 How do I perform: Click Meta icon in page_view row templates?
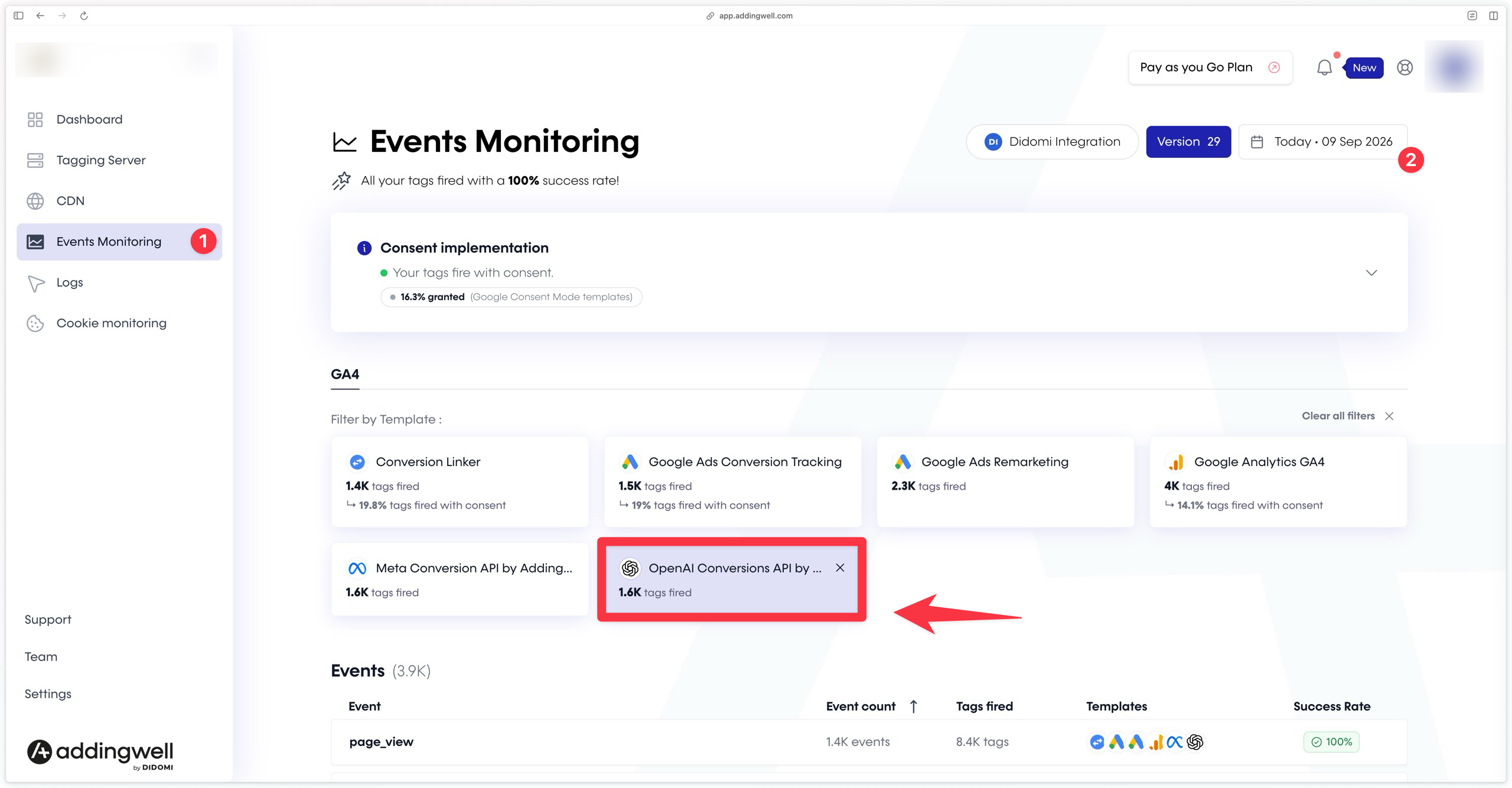1175,742
